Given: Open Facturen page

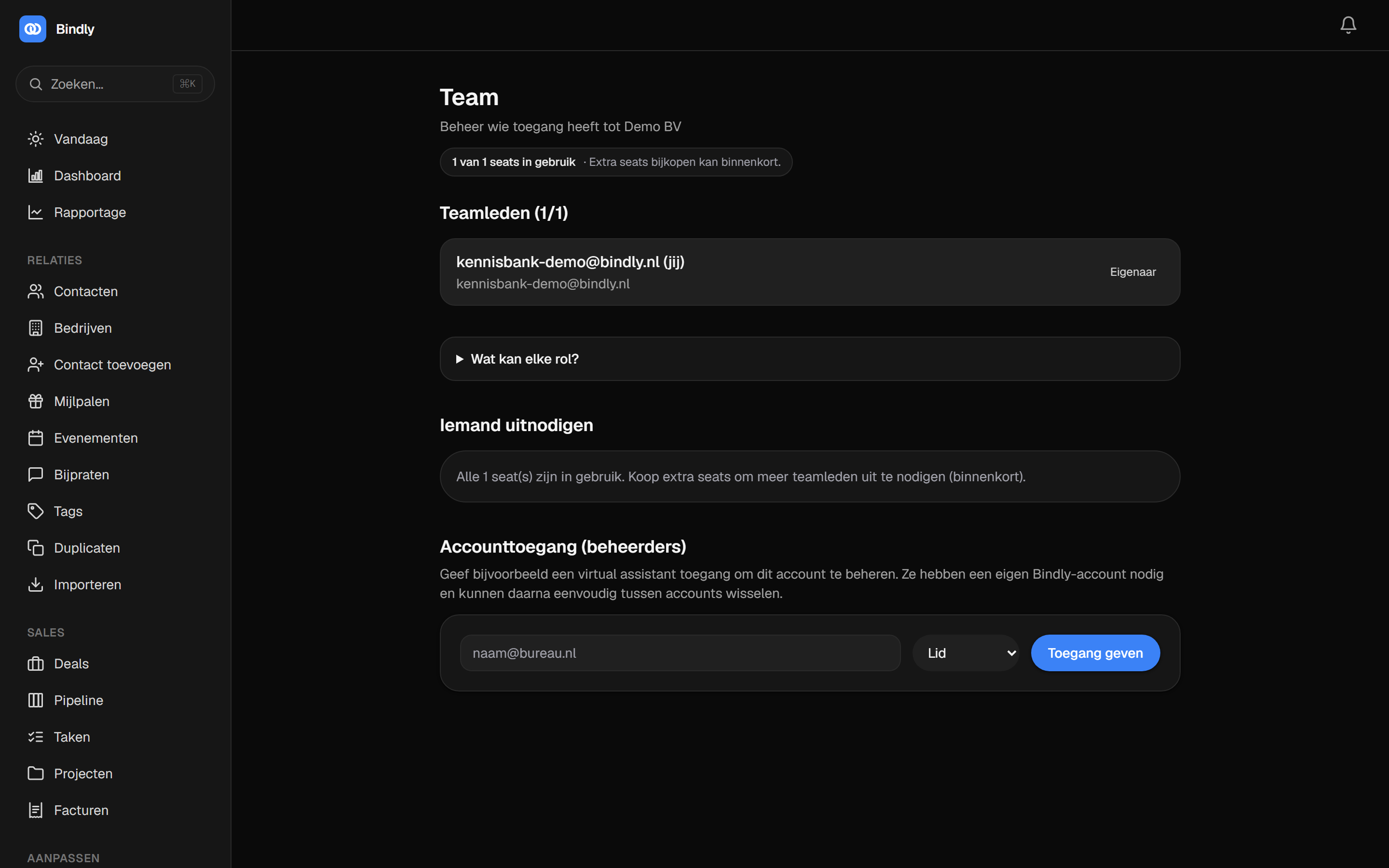Looking at the screenshot, I should coord(115,811).
